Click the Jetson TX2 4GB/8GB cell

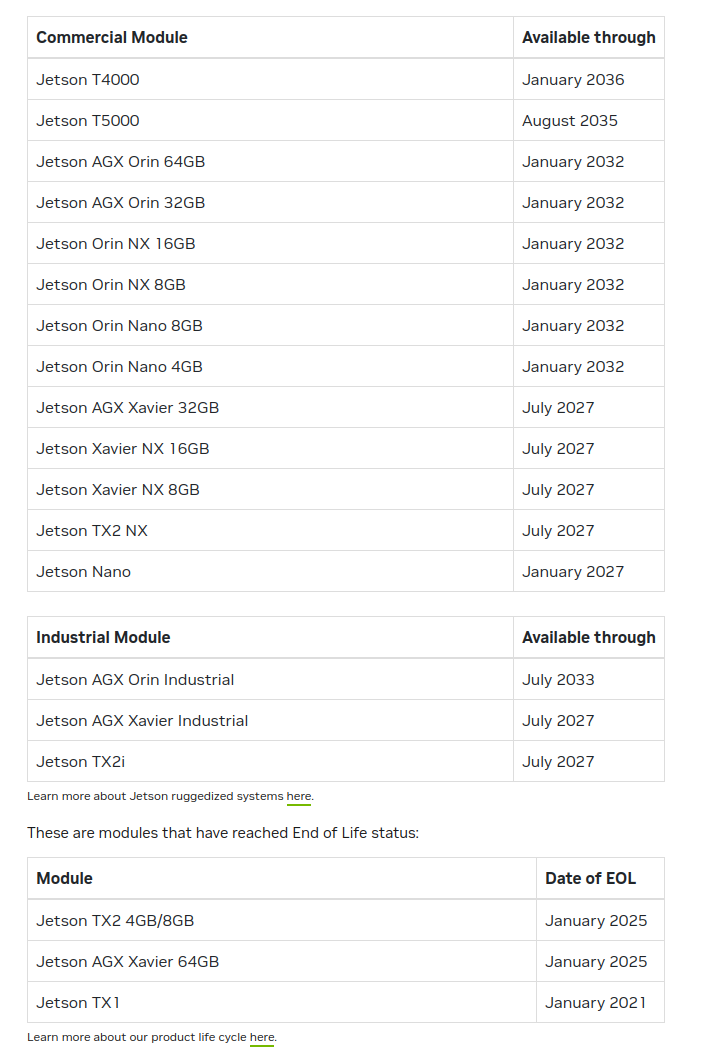tap(282, 920)
